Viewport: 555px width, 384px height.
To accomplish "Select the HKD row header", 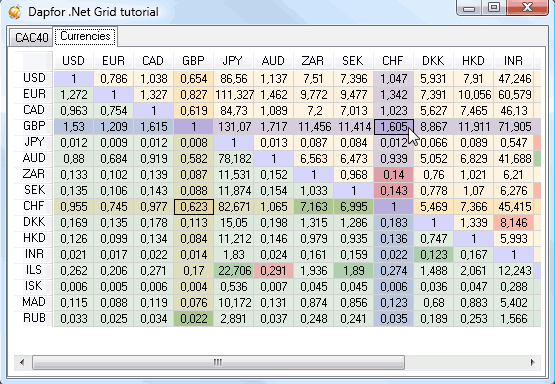I will pos(34,238).
